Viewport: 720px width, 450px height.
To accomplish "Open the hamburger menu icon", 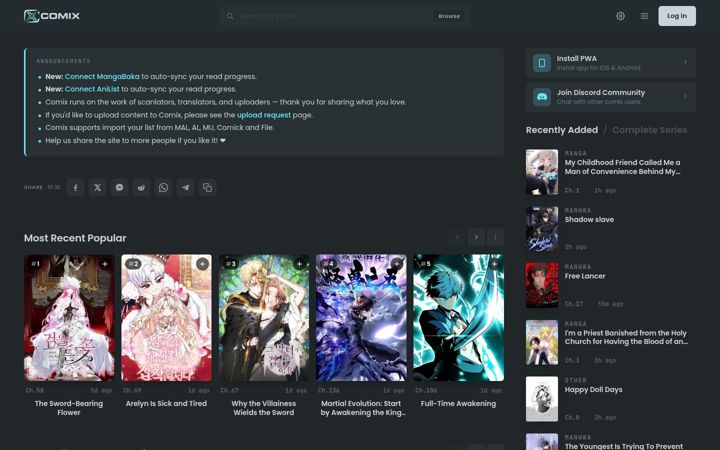I will coord(644,16).
